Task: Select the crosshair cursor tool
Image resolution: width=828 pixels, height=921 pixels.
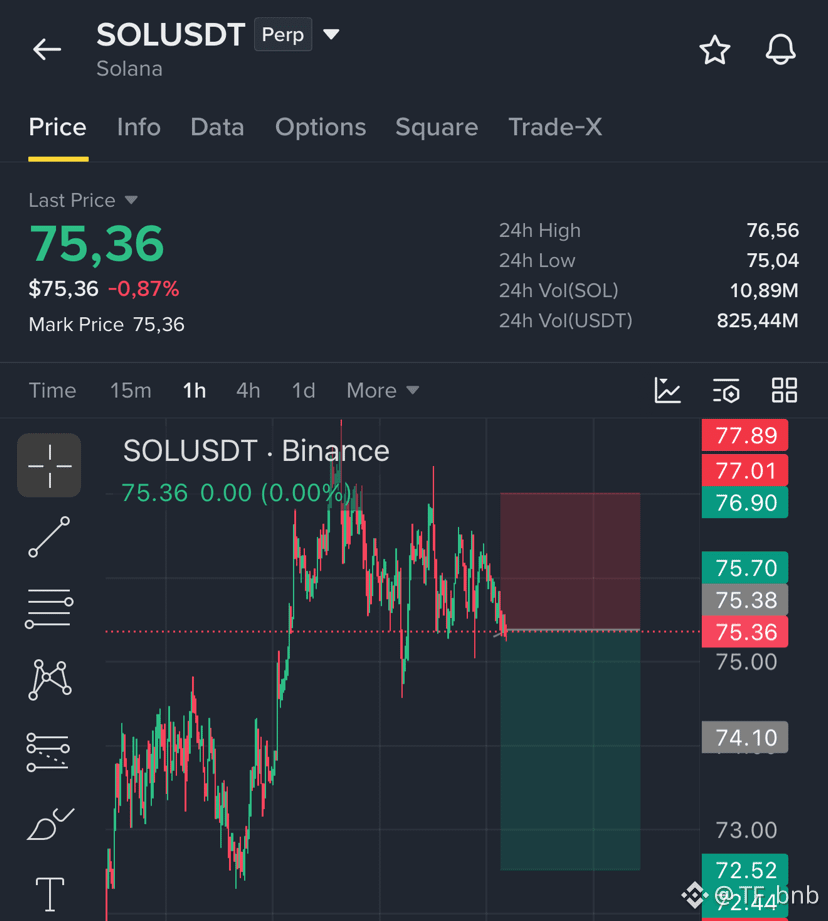Action: [x=49, y=465]
